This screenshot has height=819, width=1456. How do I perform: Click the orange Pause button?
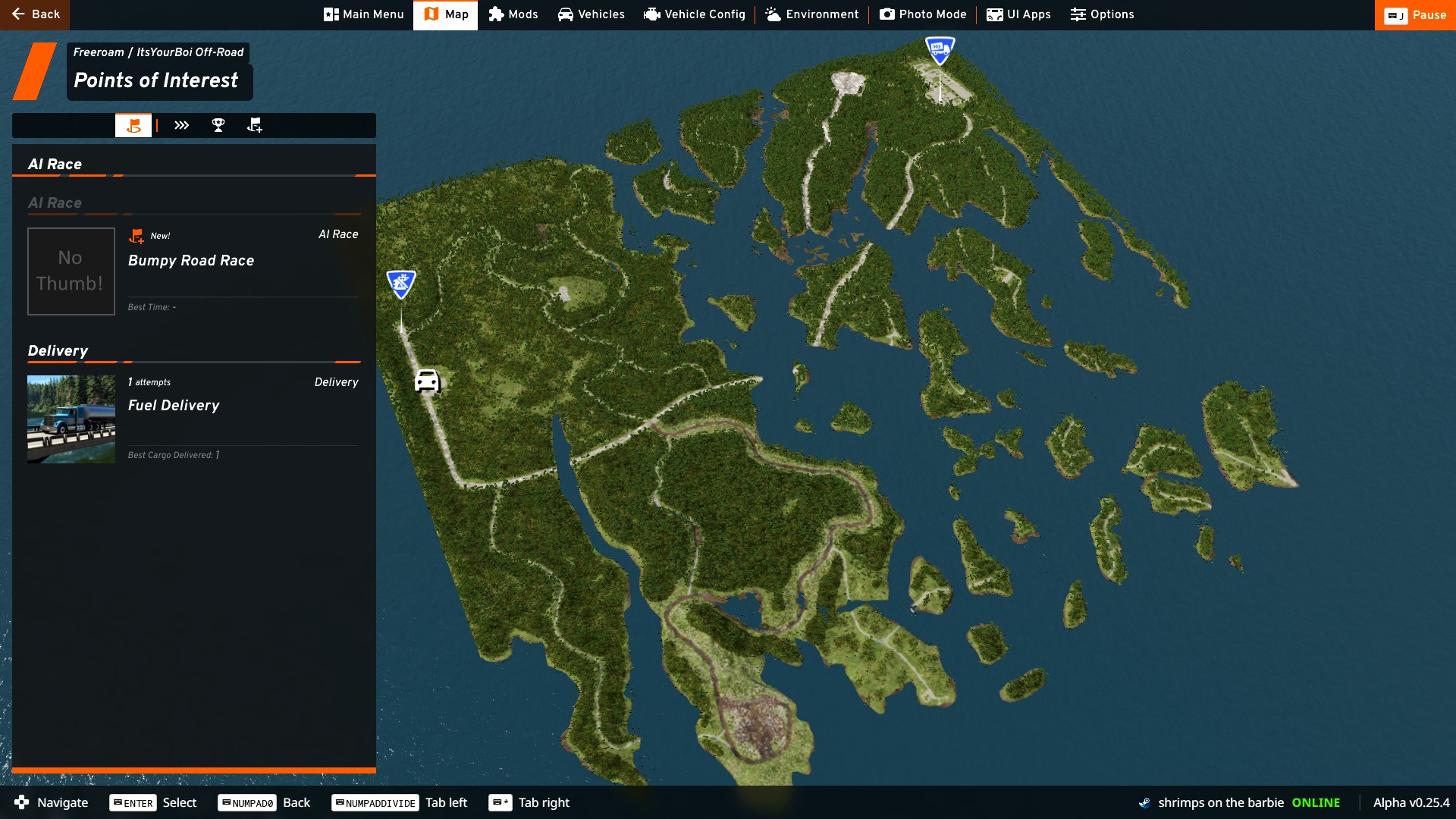click(1415, 15)
